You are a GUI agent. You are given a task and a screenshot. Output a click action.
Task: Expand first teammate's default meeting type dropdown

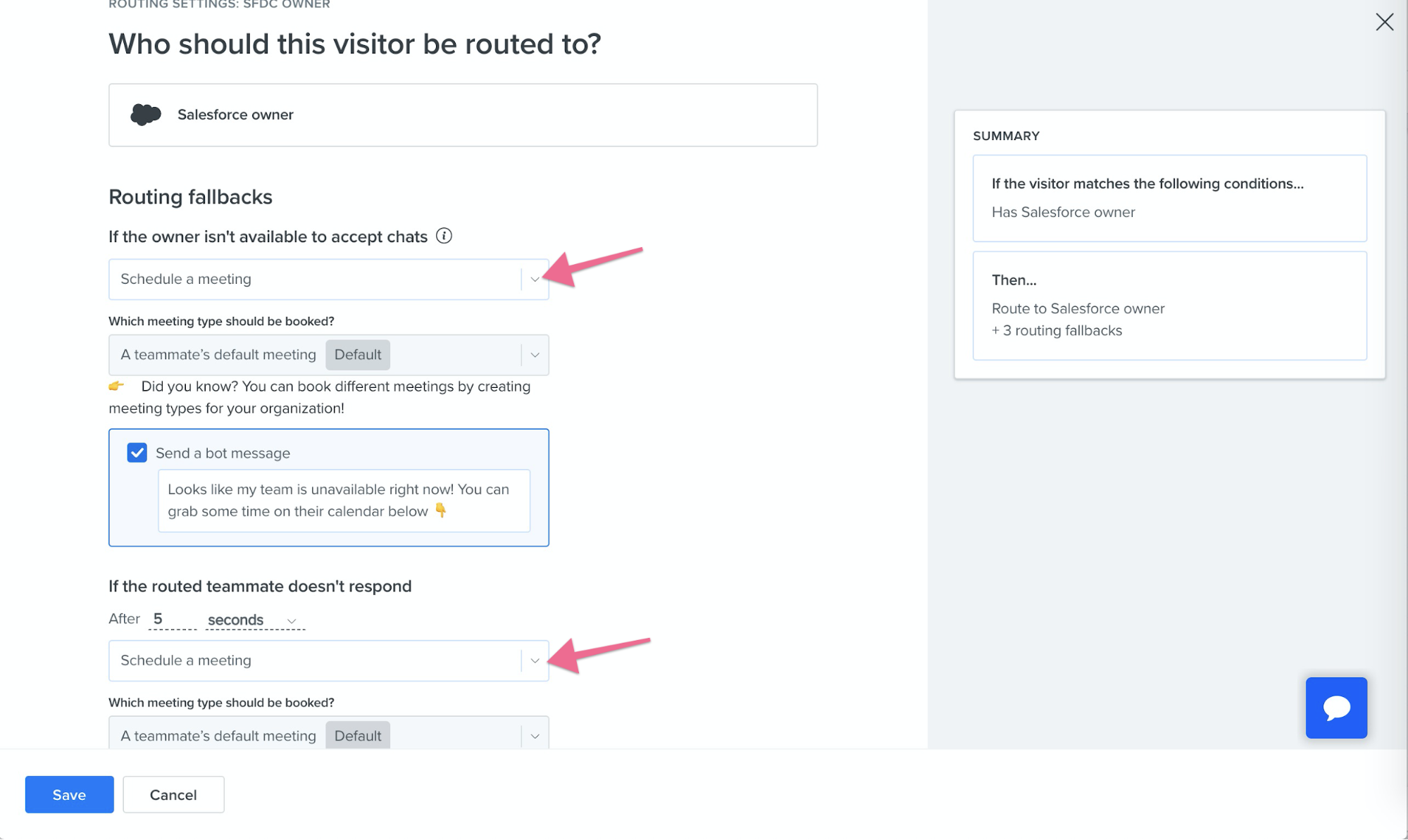click(329, 355)
